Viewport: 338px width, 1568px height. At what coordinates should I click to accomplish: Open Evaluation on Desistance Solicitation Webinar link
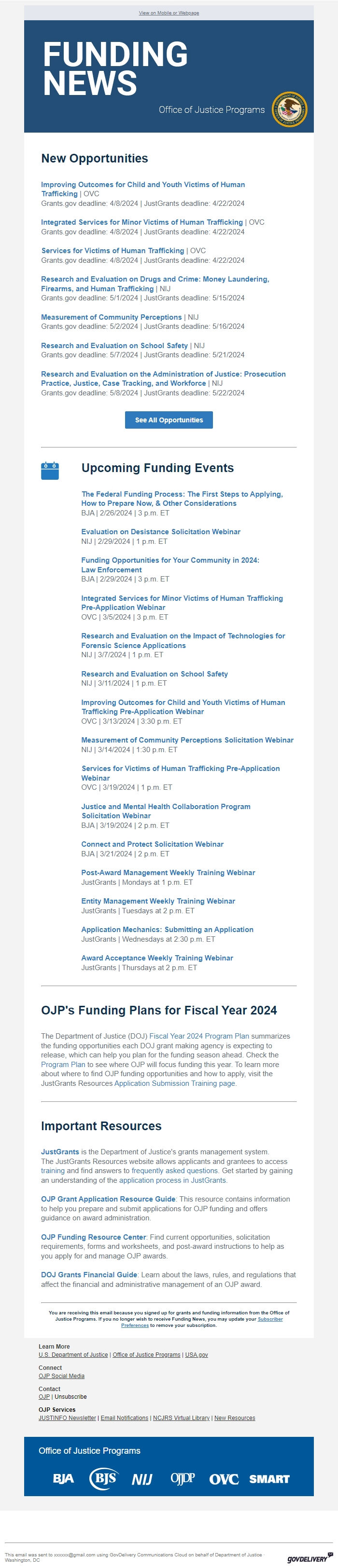pos(160,532)
